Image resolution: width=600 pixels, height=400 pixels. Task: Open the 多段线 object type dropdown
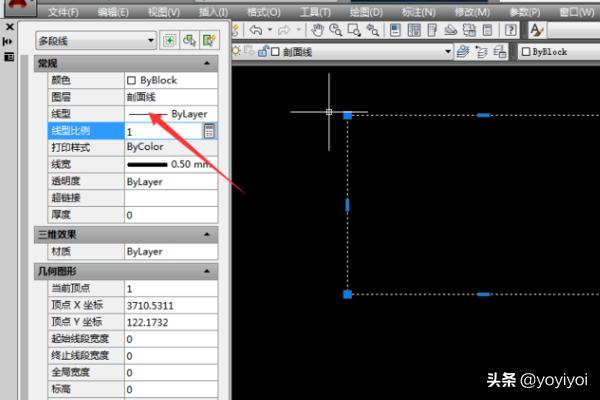pos(96,41)
